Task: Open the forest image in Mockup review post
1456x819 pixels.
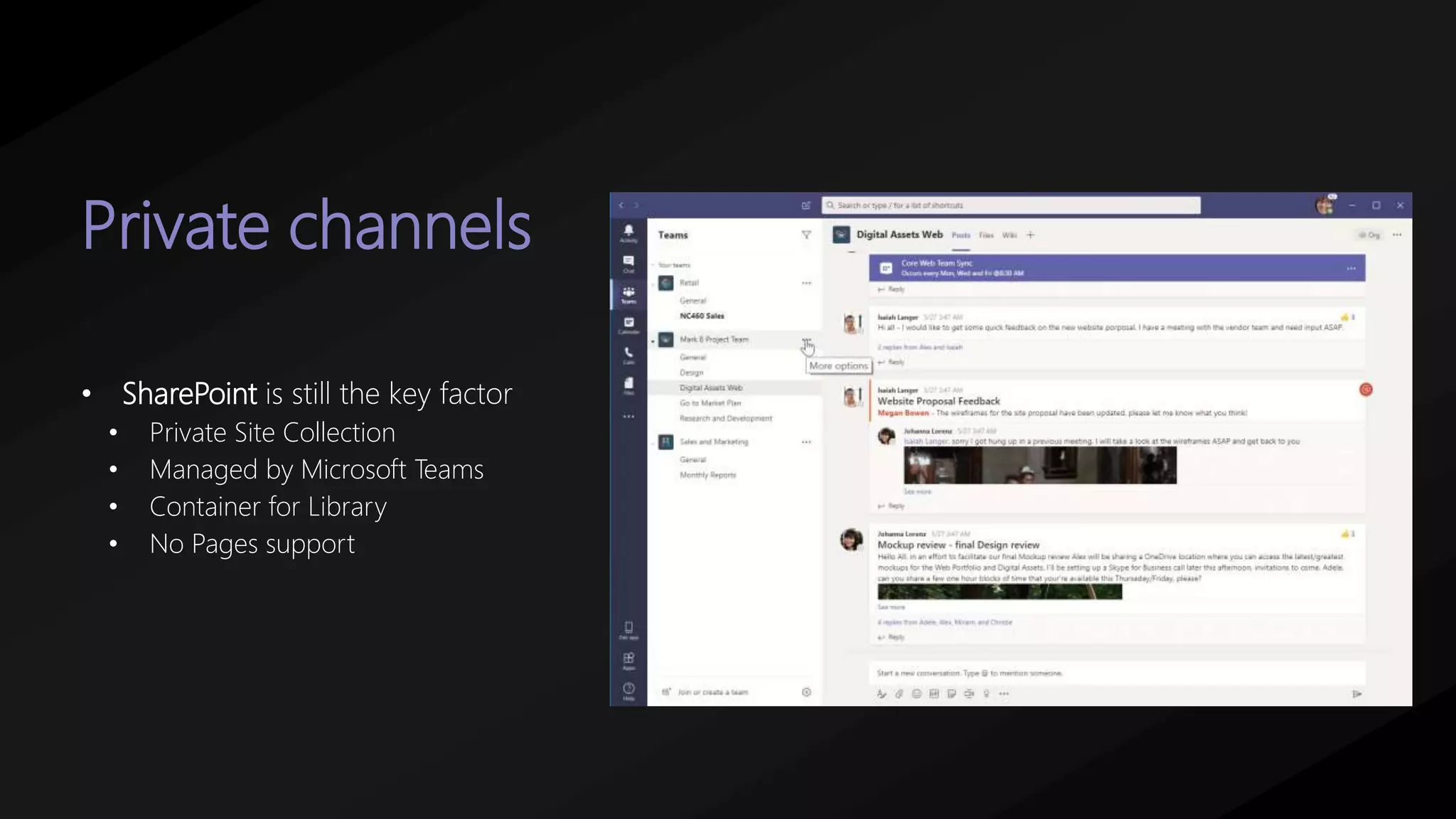Action: click(1000, 592)
